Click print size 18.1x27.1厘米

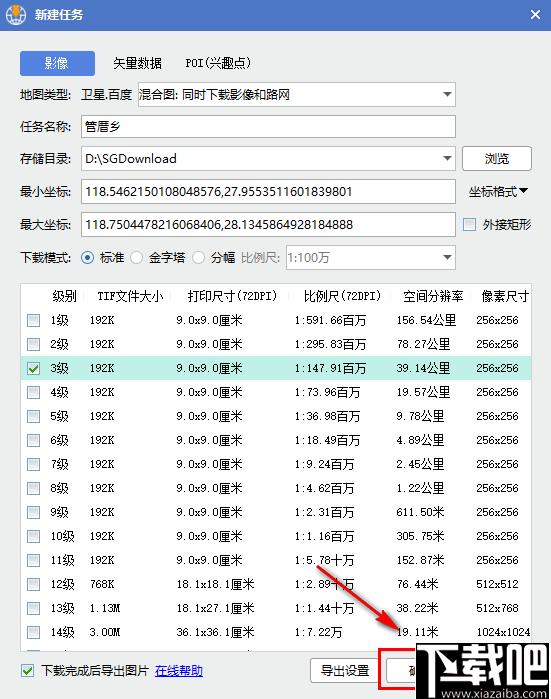click(215, 609)
